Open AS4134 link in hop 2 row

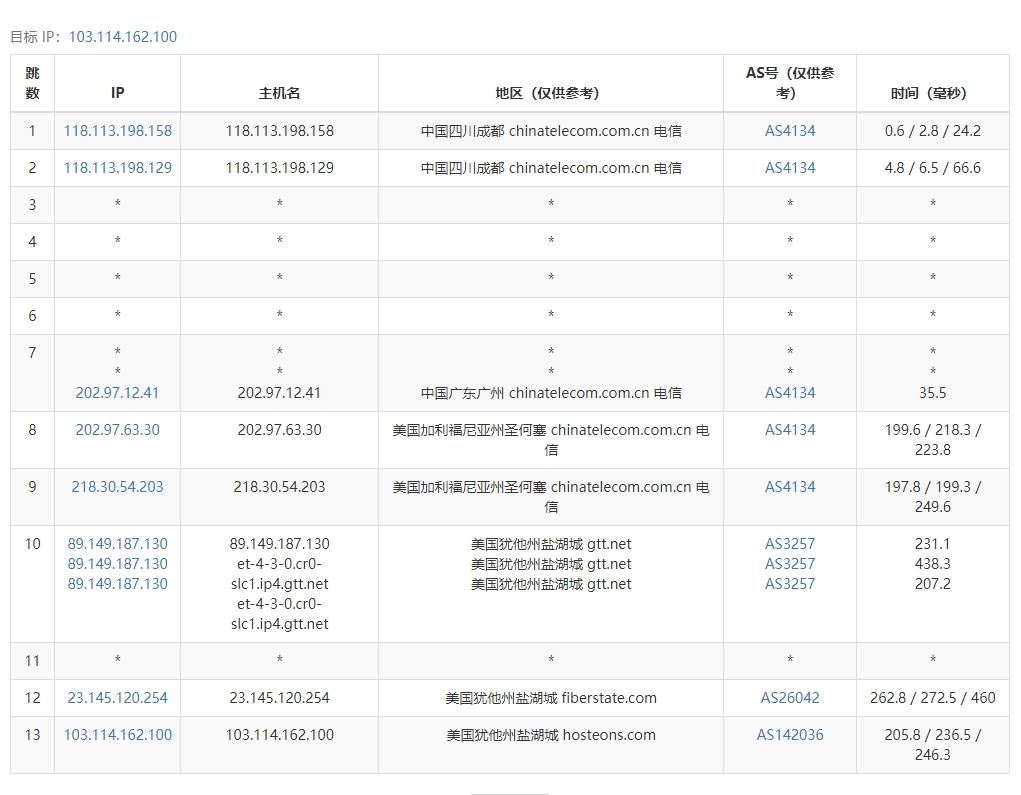coord(790,168)
